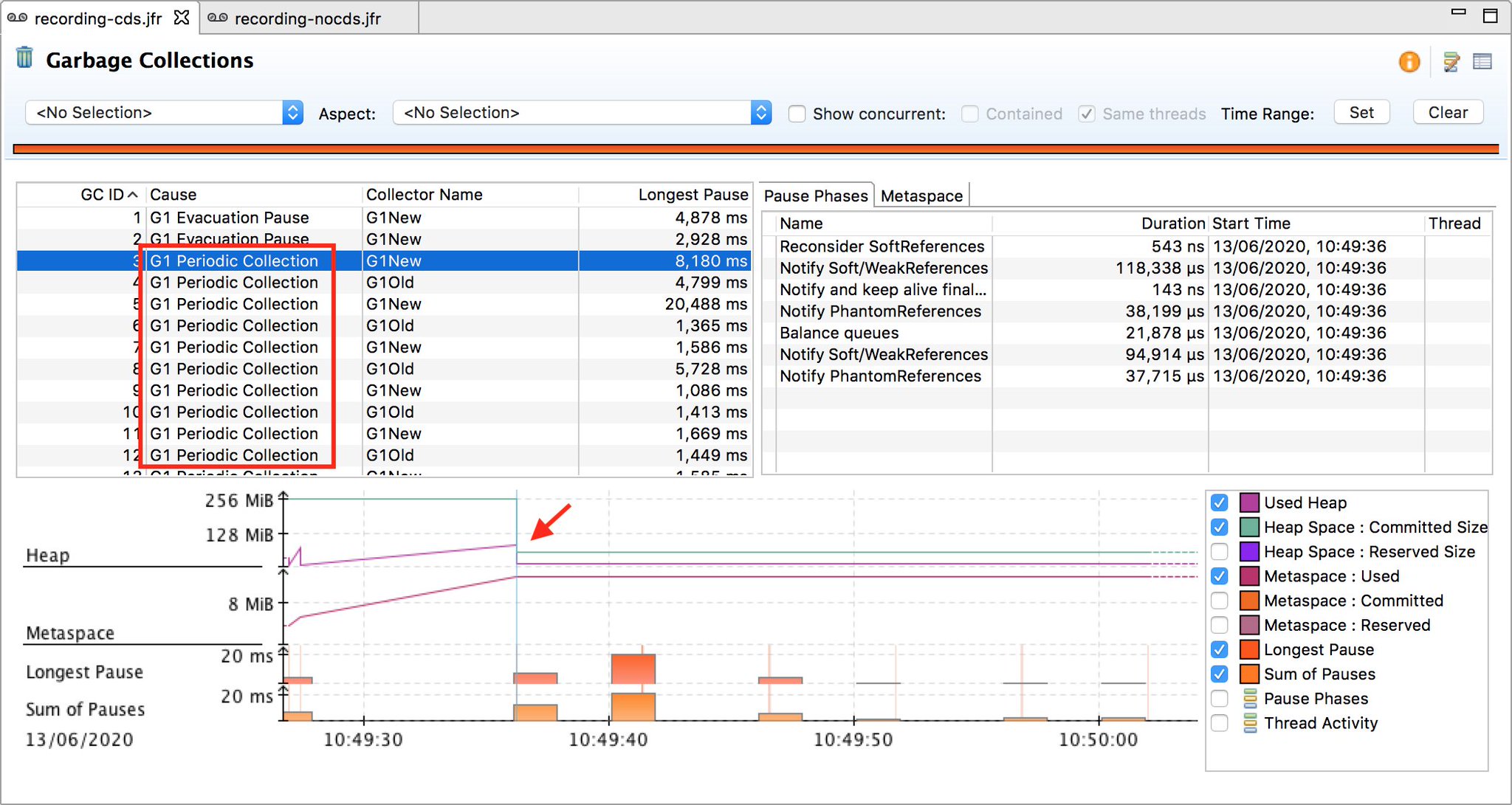Click the information icon in the toolbar

[x=1409, y=62]
